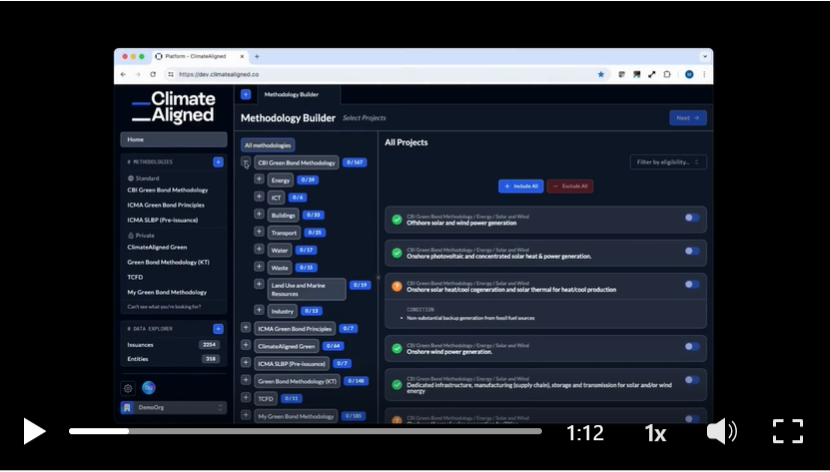This screenshot has height=472, width=830.
Task: Expand the ICT category
Action: pyautogui.click(x=259, y=197)
